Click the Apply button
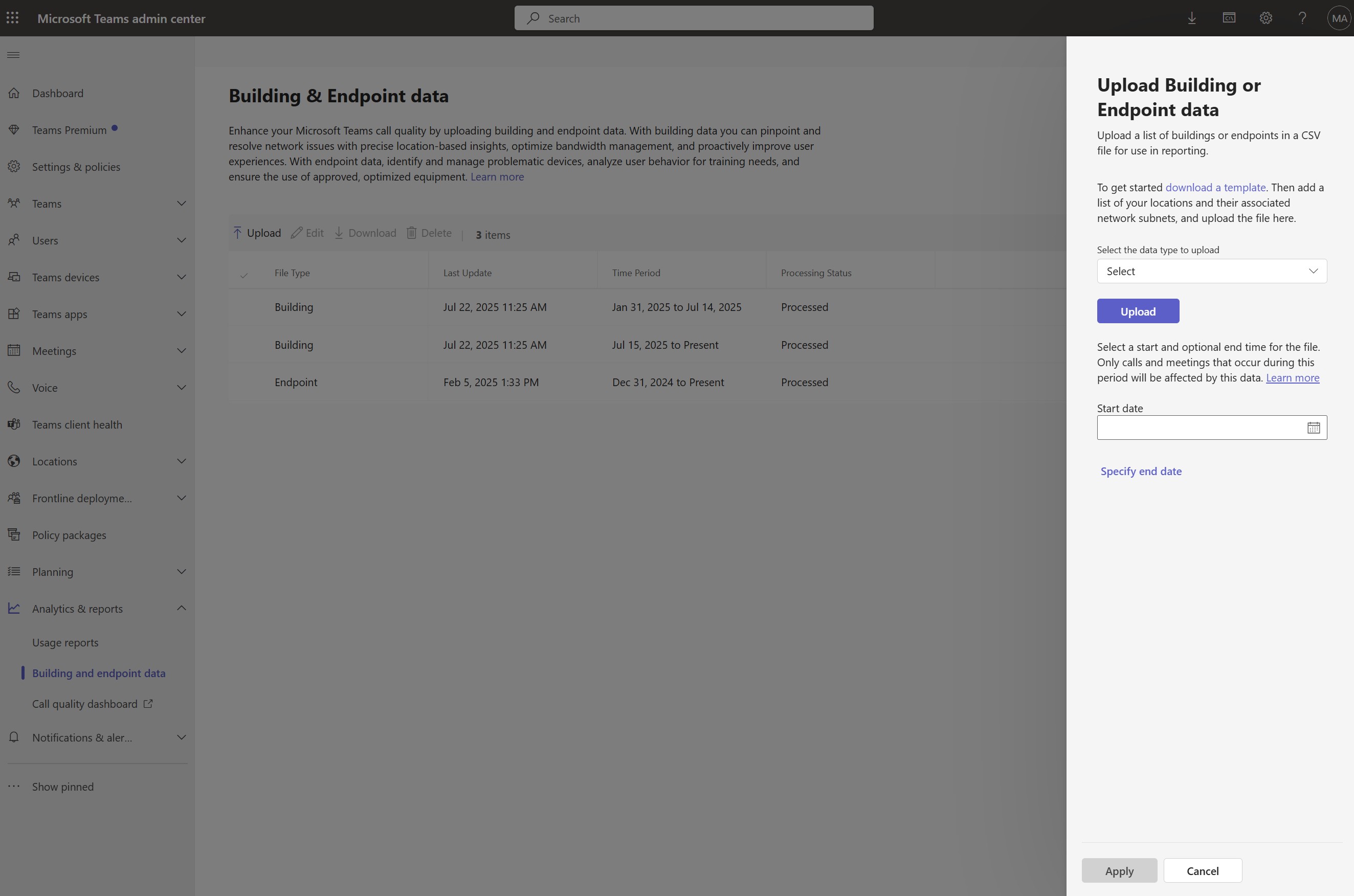Screen dimensions: 1354x896 [1119, 870]
